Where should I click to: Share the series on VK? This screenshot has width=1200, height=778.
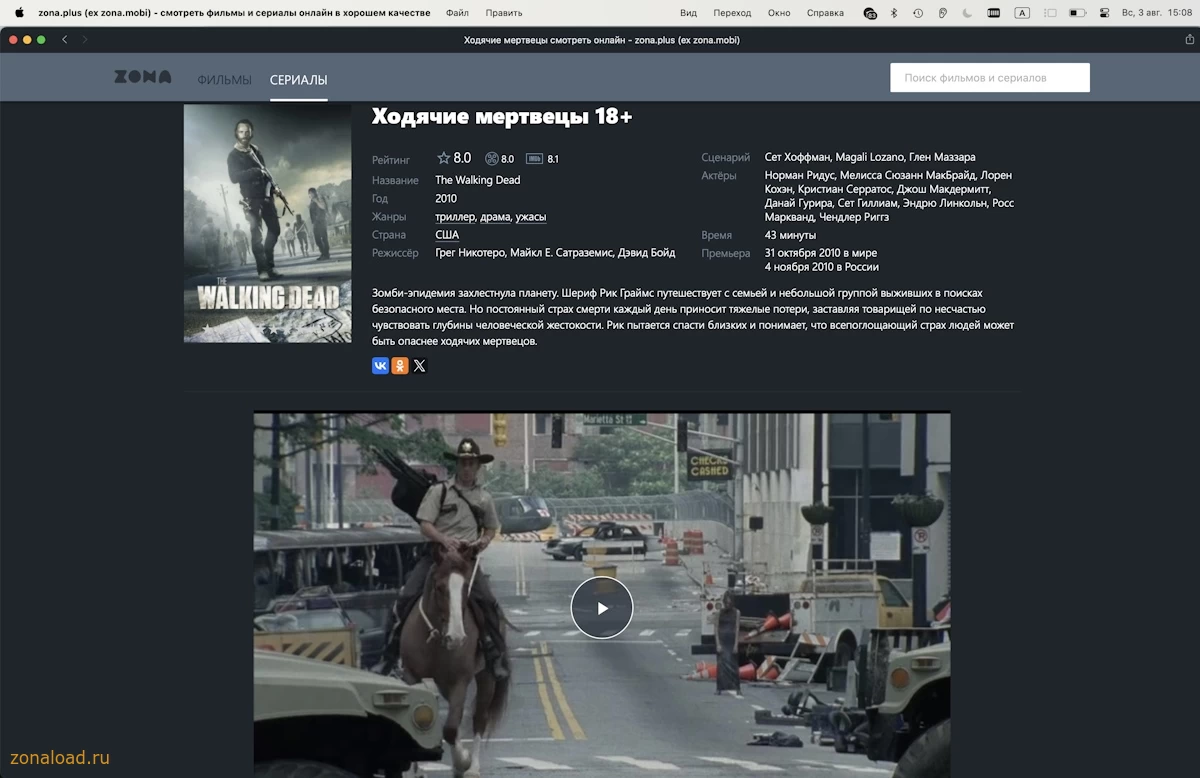[380, 366]
